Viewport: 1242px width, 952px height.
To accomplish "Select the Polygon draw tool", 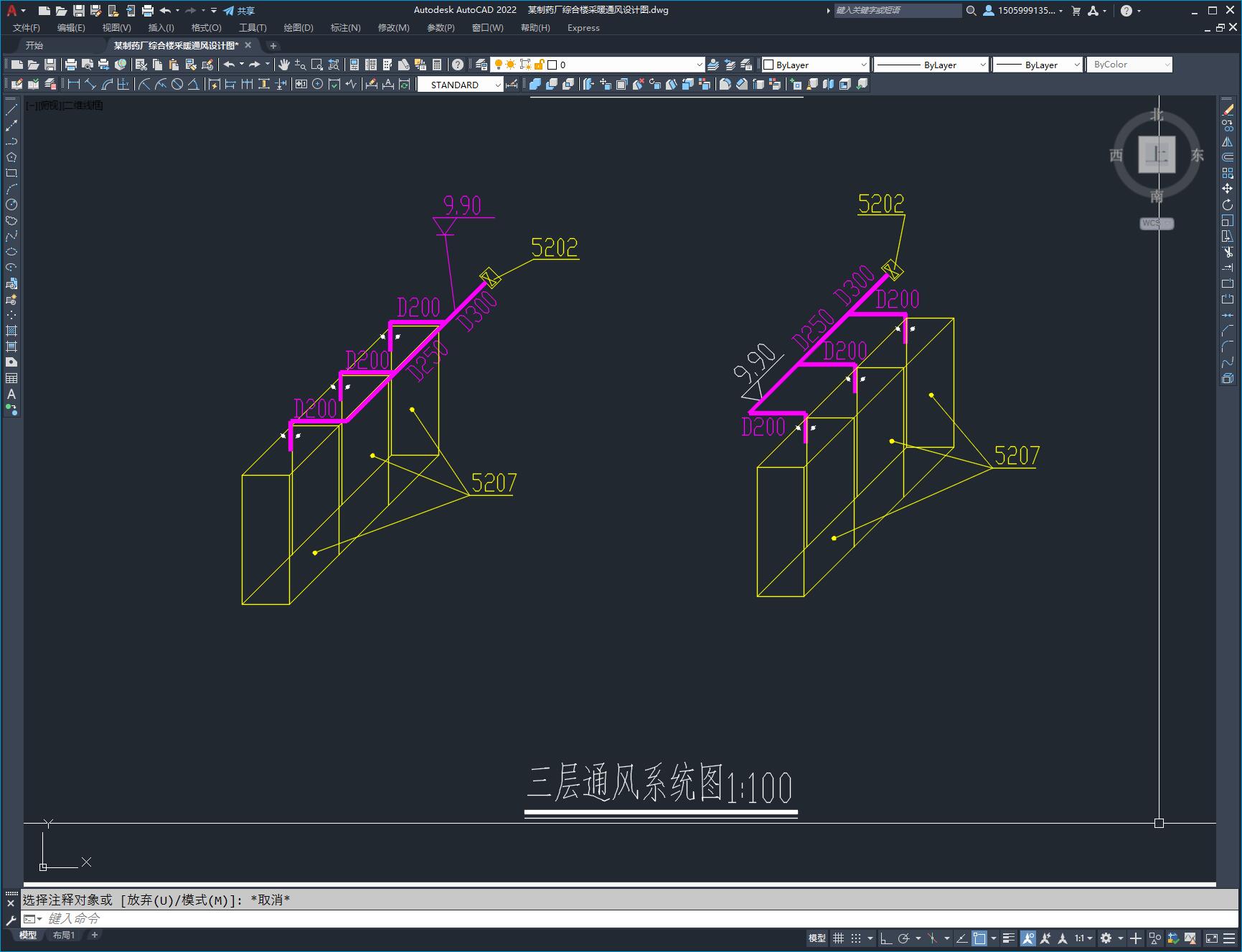I will click(x=11, y=157).
